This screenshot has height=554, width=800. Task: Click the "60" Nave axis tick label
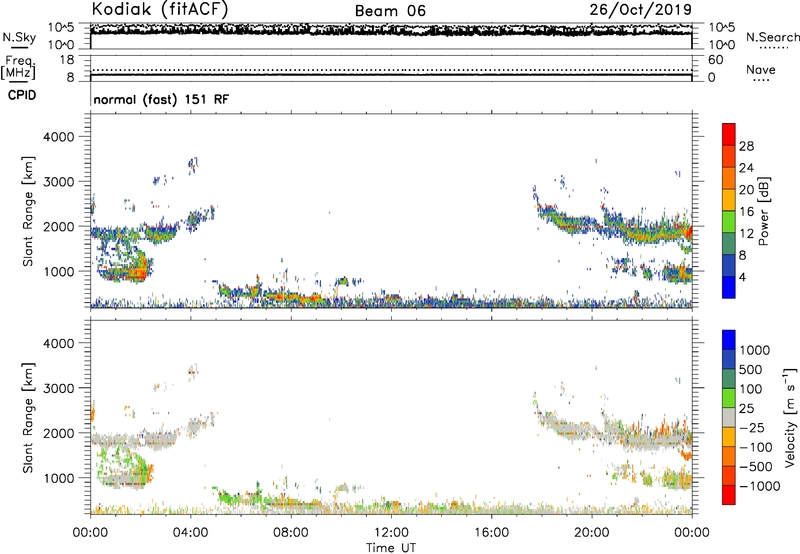716,60
